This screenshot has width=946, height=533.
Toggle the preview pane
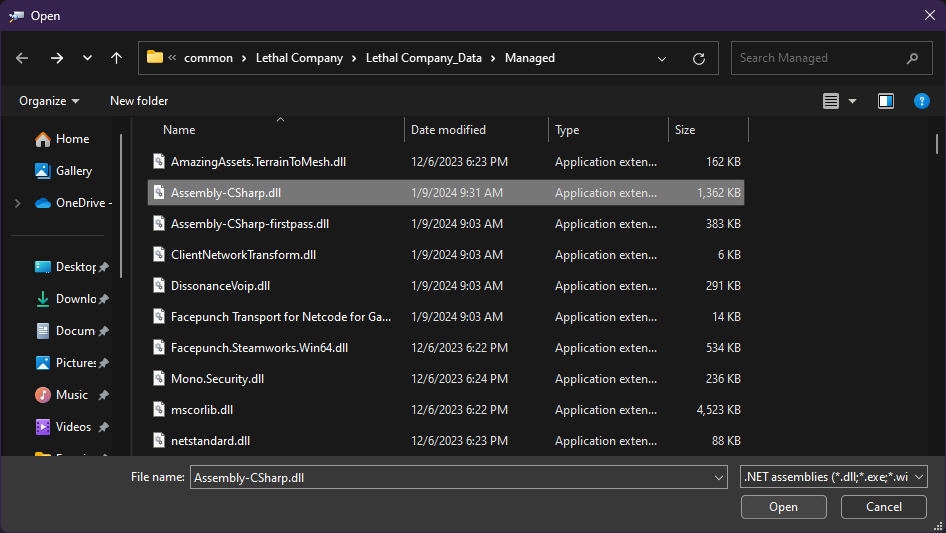(886, 101)
